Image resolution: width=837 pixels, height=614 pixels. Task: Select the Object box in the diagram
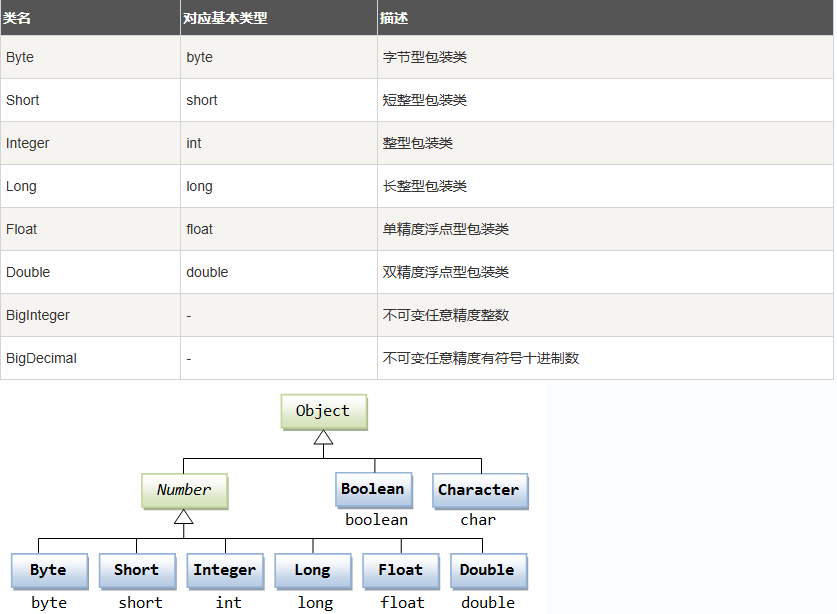[323, 411]
